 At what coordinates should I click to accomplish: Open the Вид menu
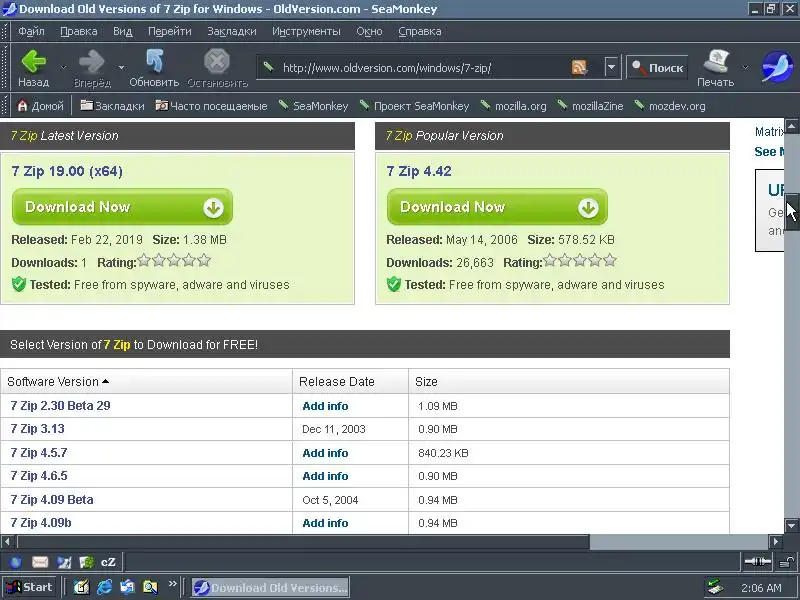[x=122, y=31]
